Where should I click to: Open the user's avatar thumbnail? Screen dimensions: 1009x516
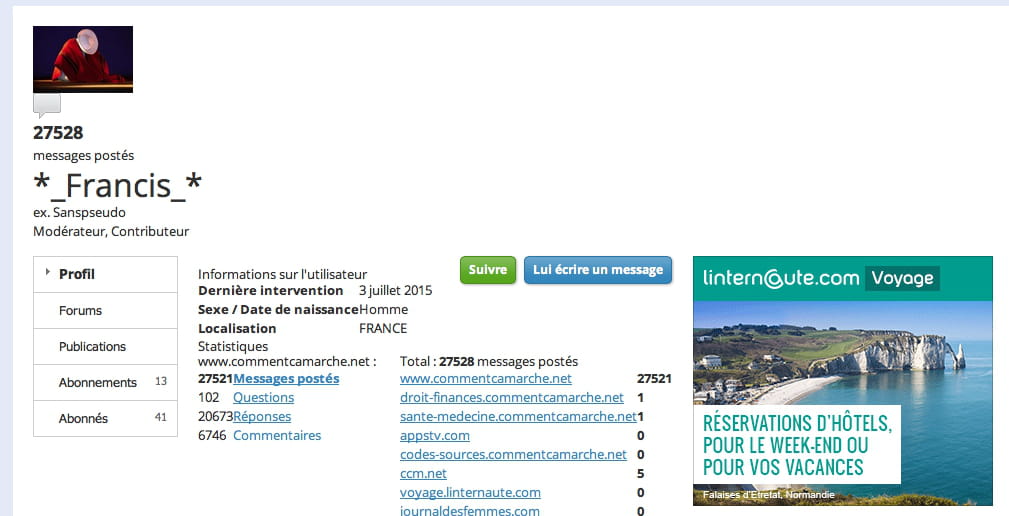[83, 59]
